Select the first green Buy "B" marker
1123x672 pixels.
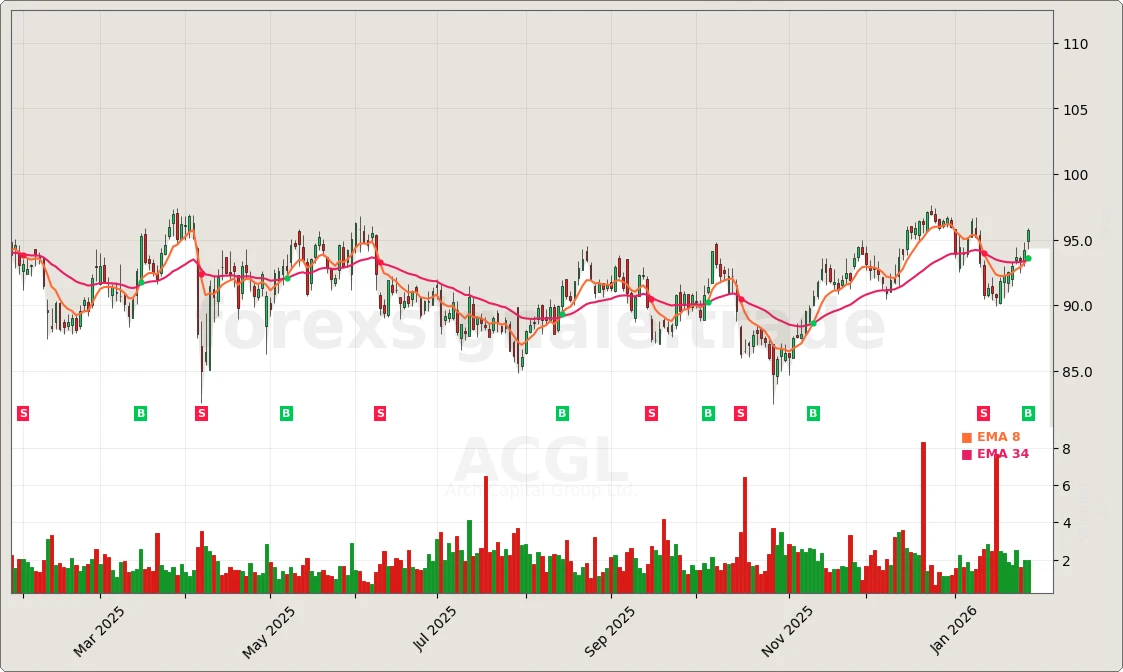point(140,412)
